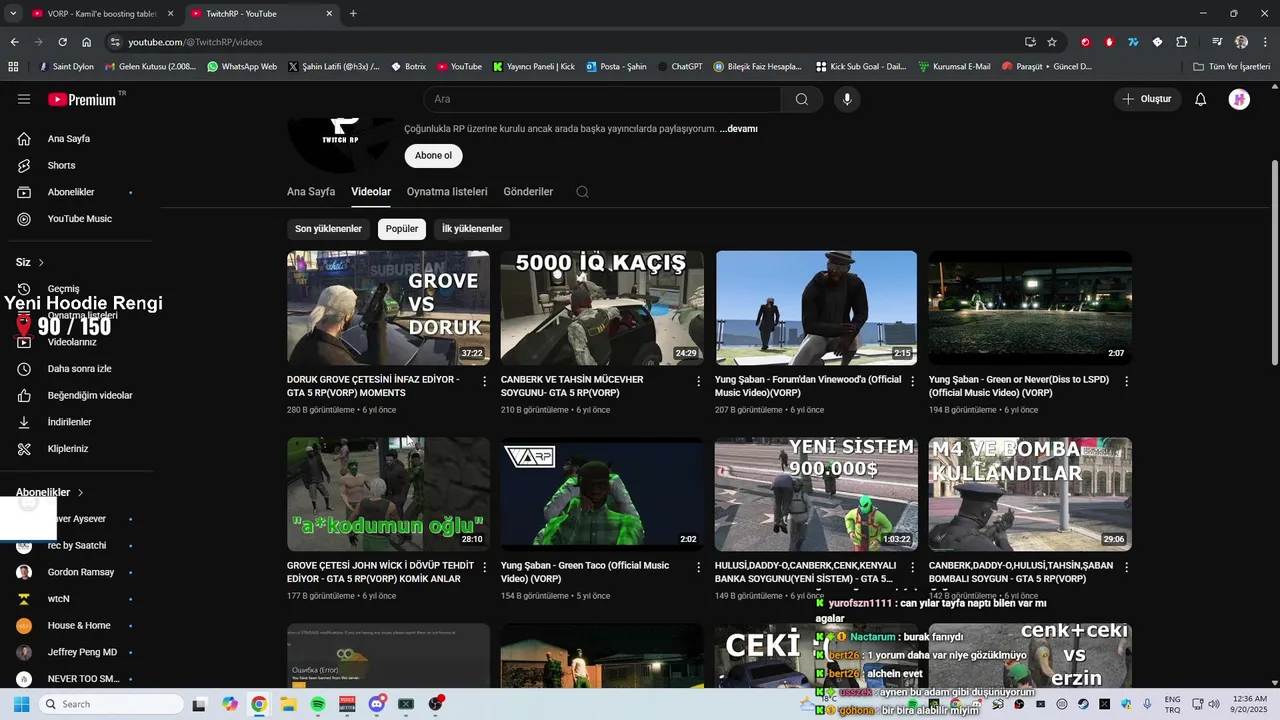1280x720 pixels.
Task: Expand the Siz section
Action: pos(30,262)
